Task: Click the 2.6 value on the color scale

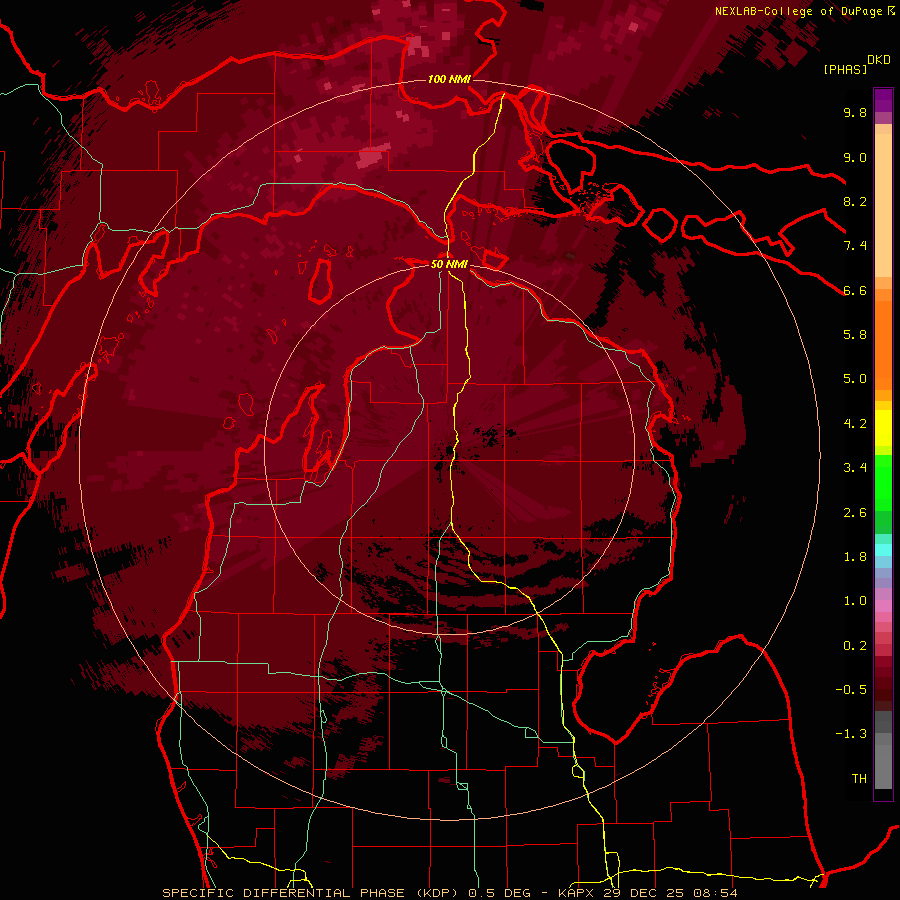Action: click(855, 513)
